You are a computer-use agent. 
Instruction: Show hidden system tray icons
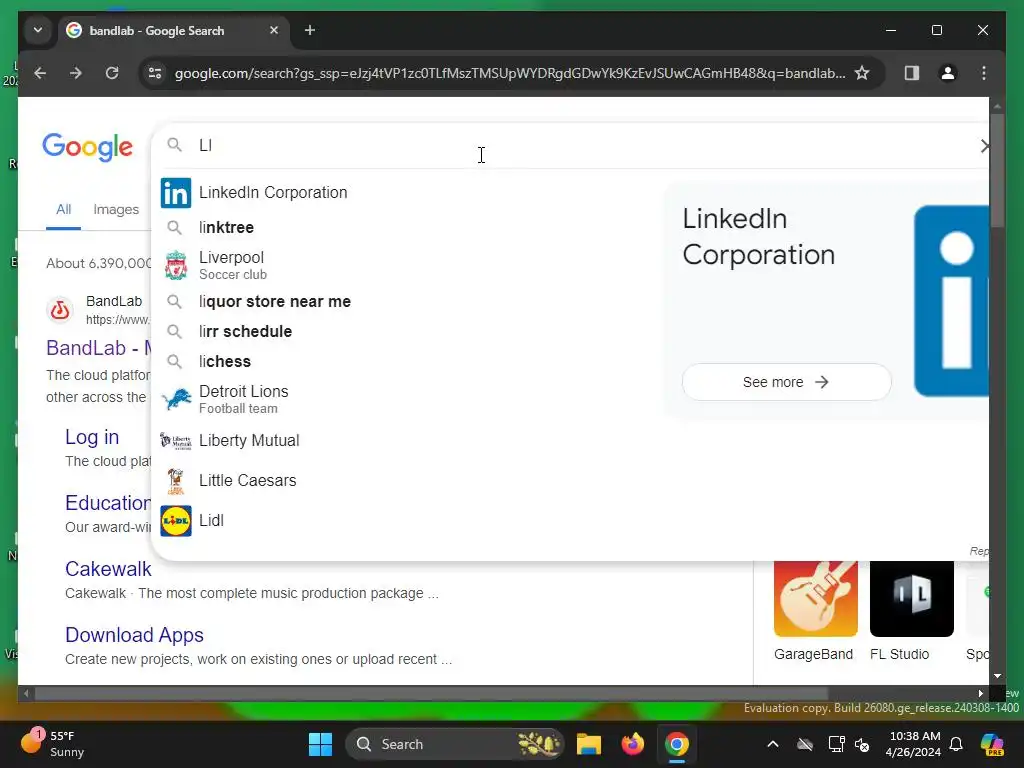pyautogui.click(x=773, y=744)
